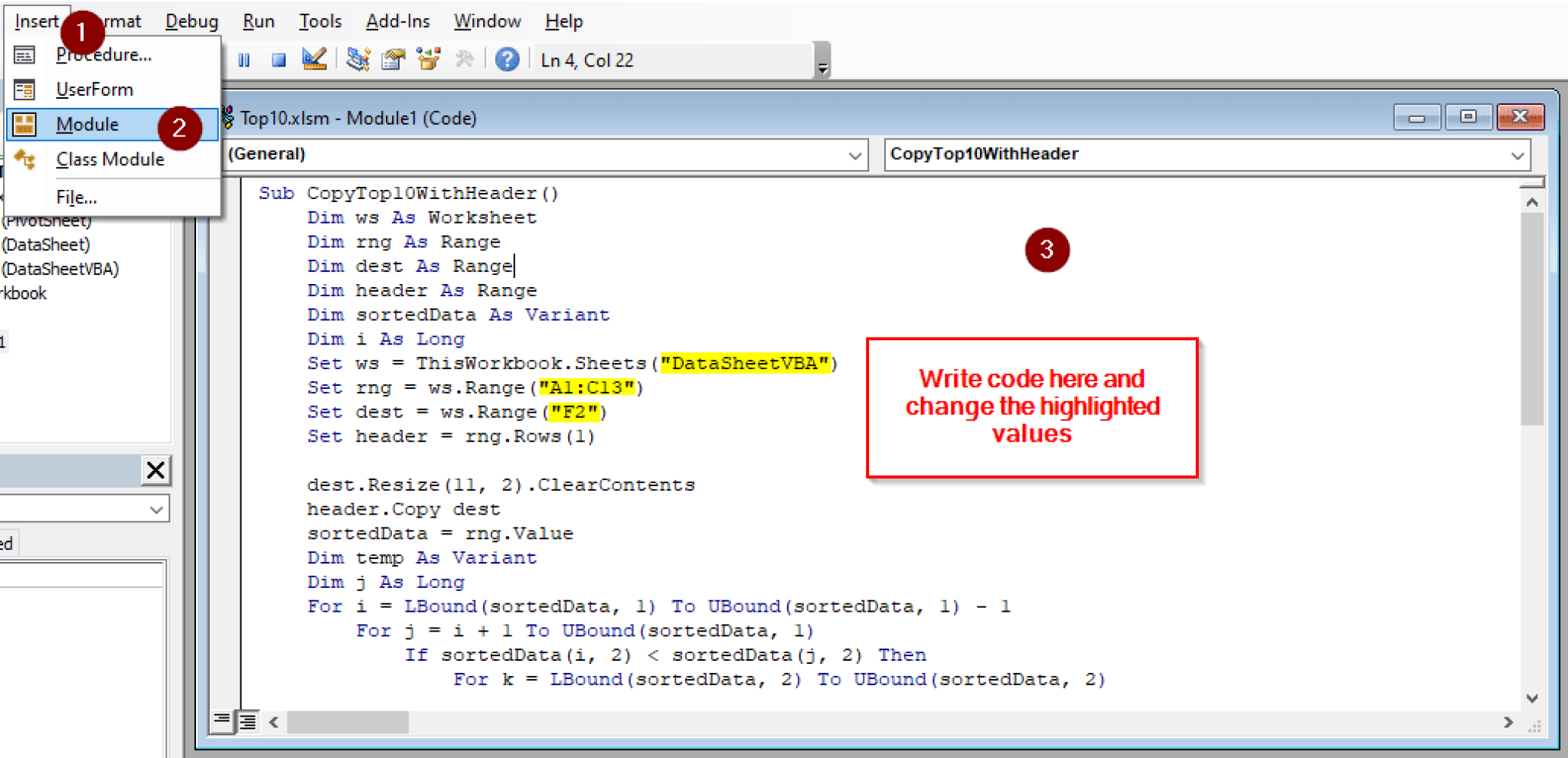Open the CopyTop10WithHeader procedure dropdown

(1518, 155)
